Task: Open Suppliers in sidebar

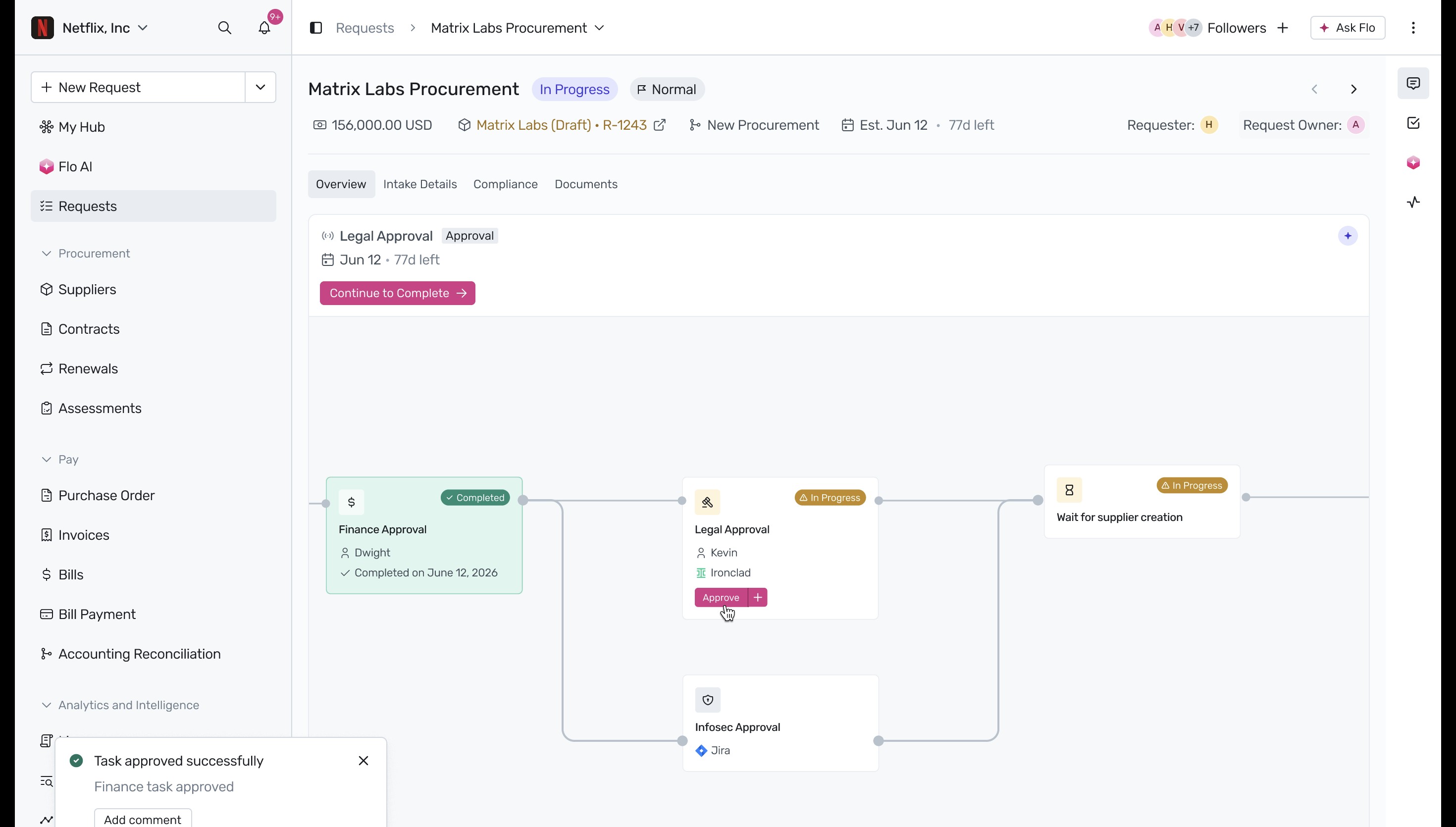Action: pyautogui.click(x=154, y=290)
